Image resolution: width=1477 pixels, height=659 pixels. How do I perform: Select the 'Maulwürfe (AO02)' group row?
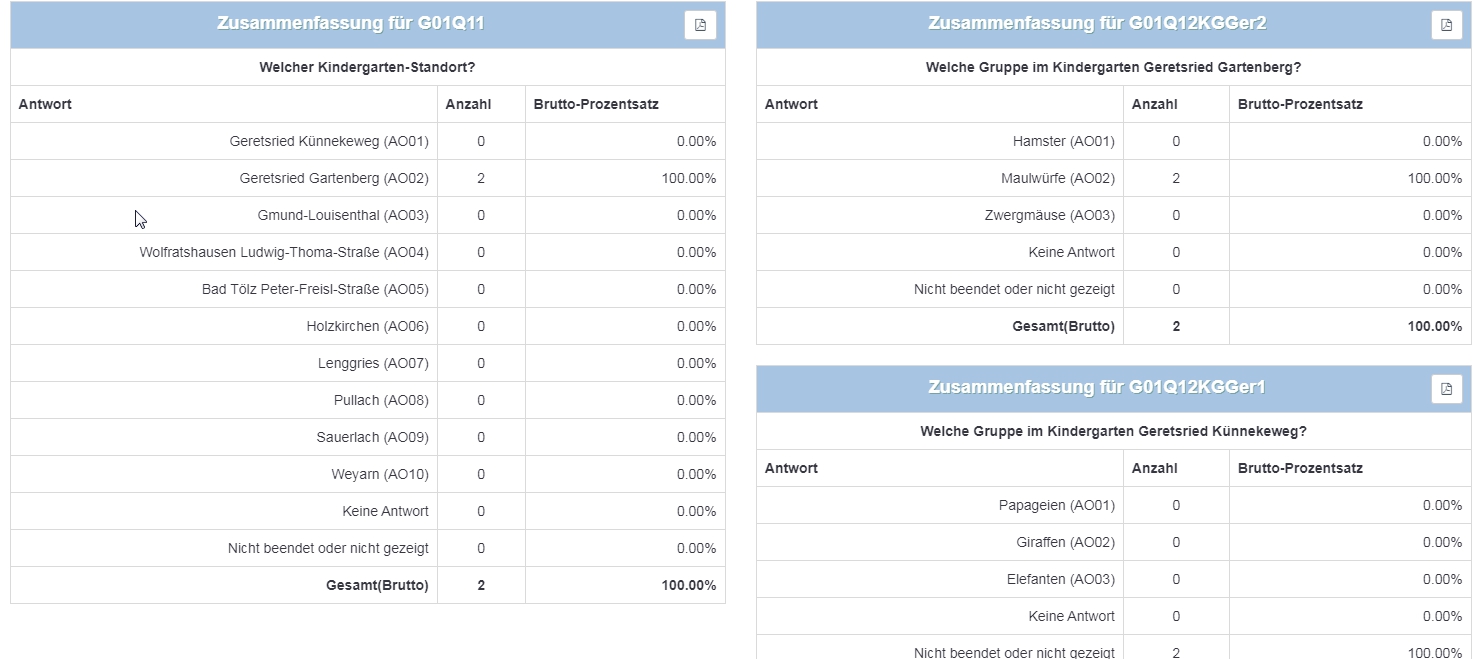pos(1057,179)
